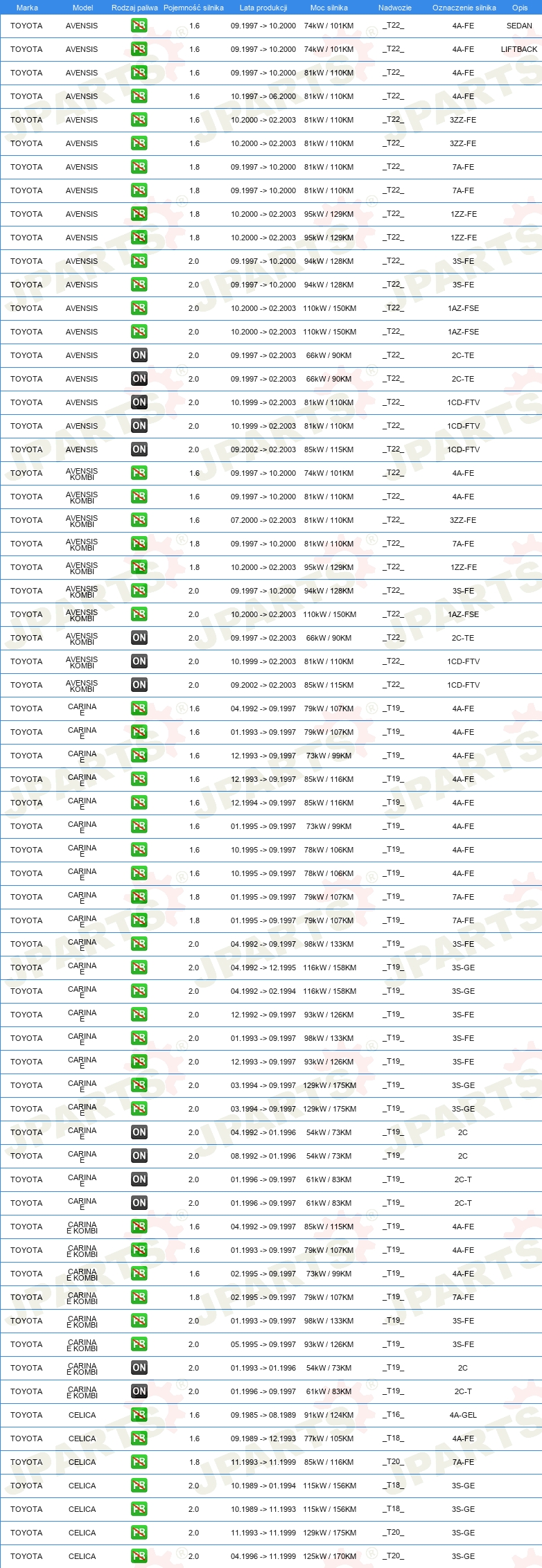Click the LIFTBACK description cell
This screenshot has height=1568, width=542.
[x=519, y=49]
